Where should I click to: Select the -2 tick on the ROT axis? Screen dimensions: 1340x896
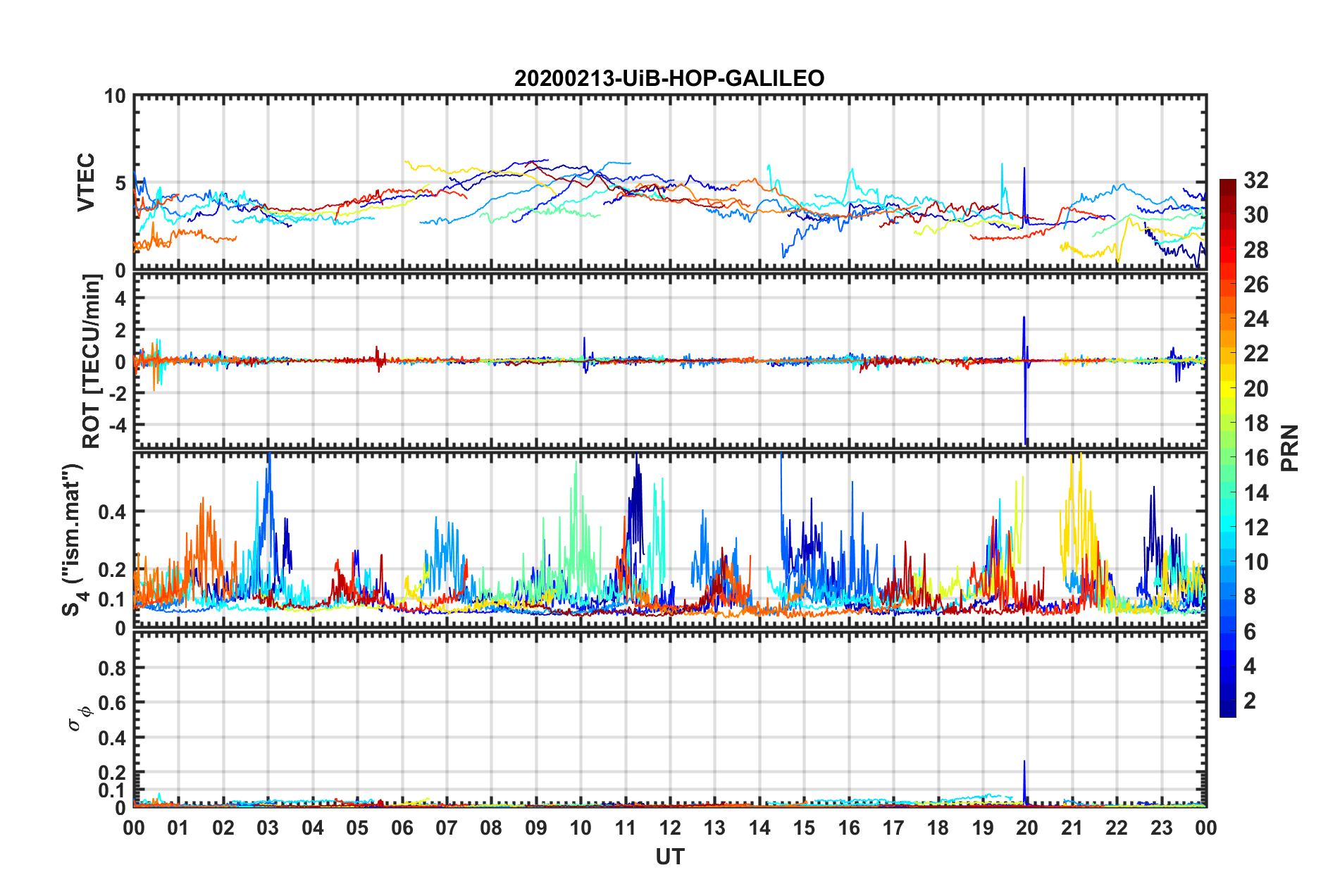tap(117, 394)
